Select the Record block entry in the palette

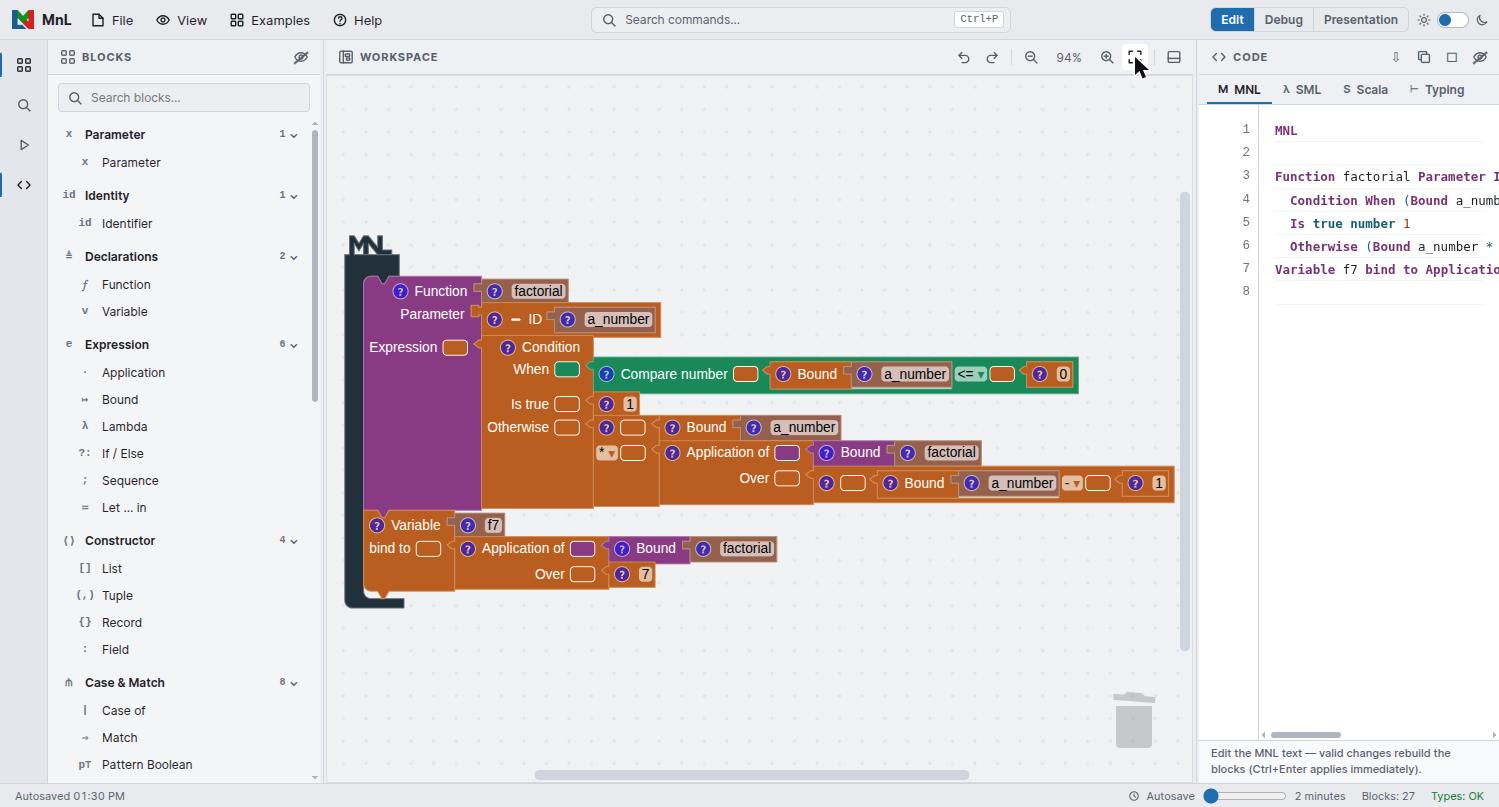tap(121, 622)
